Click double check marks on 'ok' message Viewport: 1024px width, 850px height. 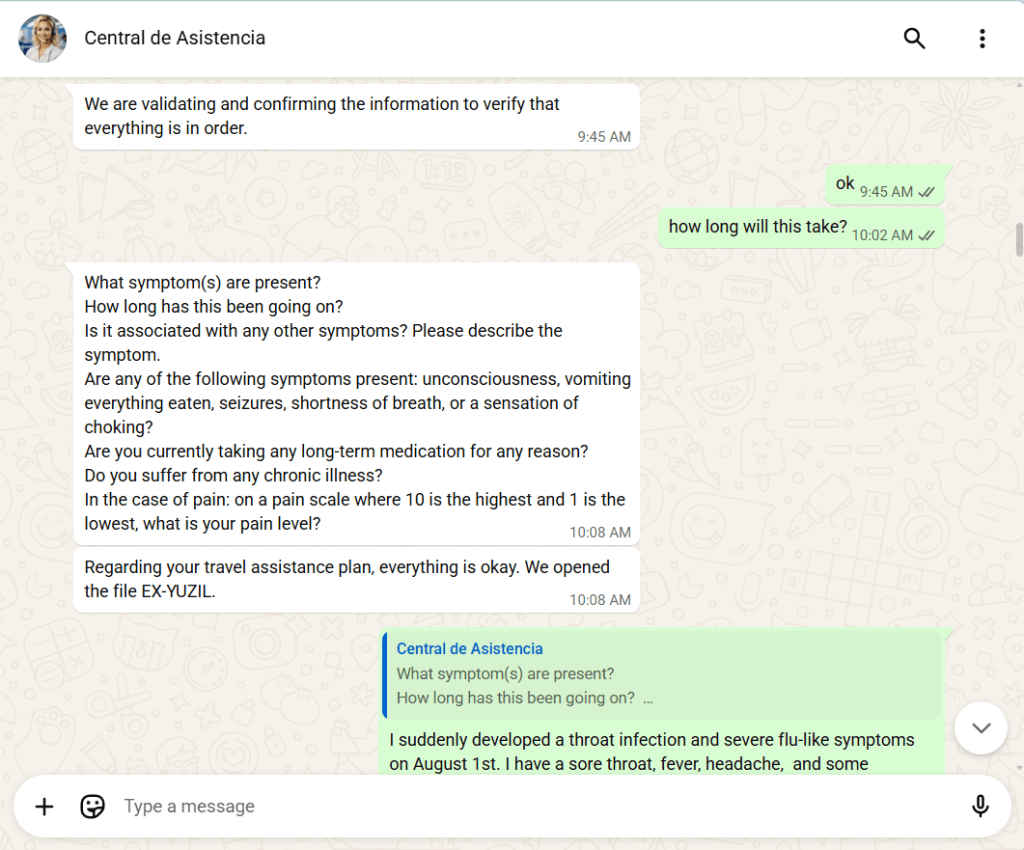927,193
